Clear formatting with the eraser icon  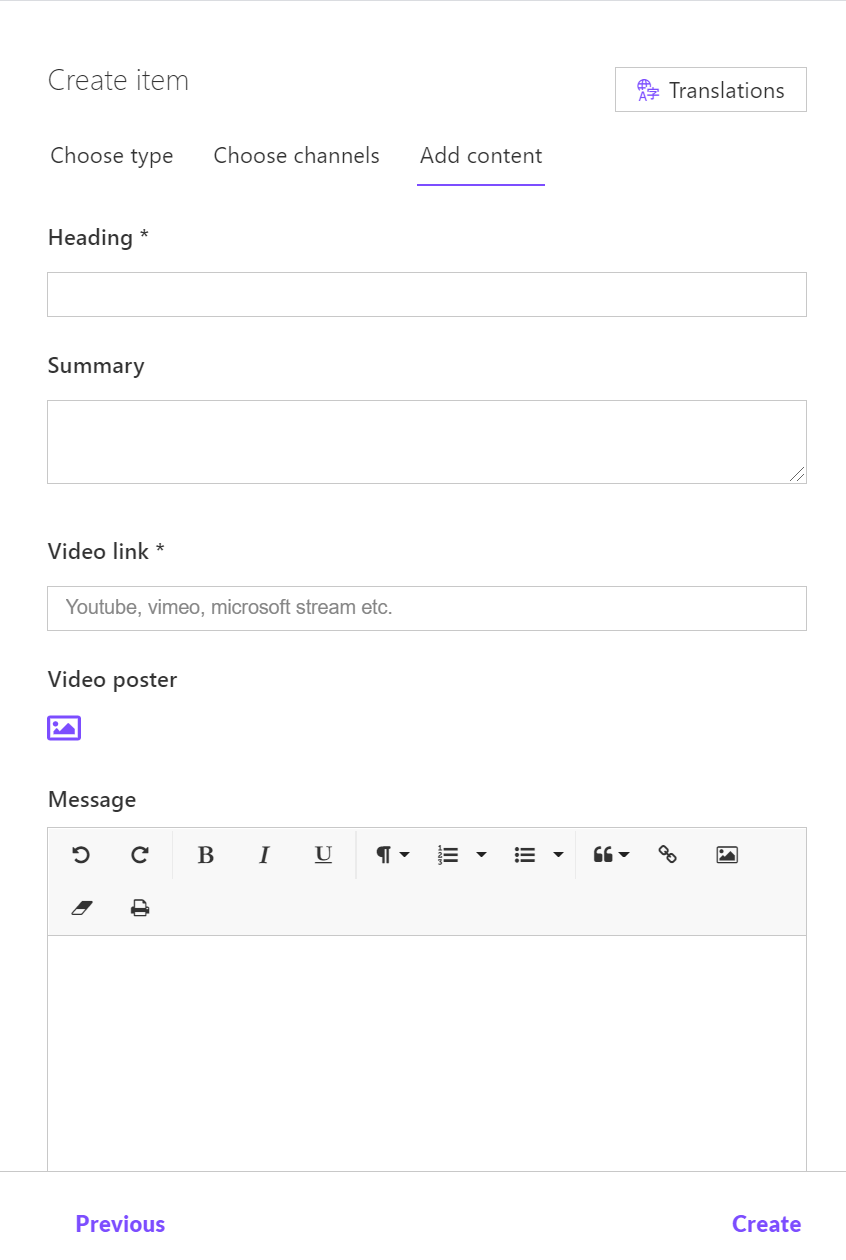82,907
